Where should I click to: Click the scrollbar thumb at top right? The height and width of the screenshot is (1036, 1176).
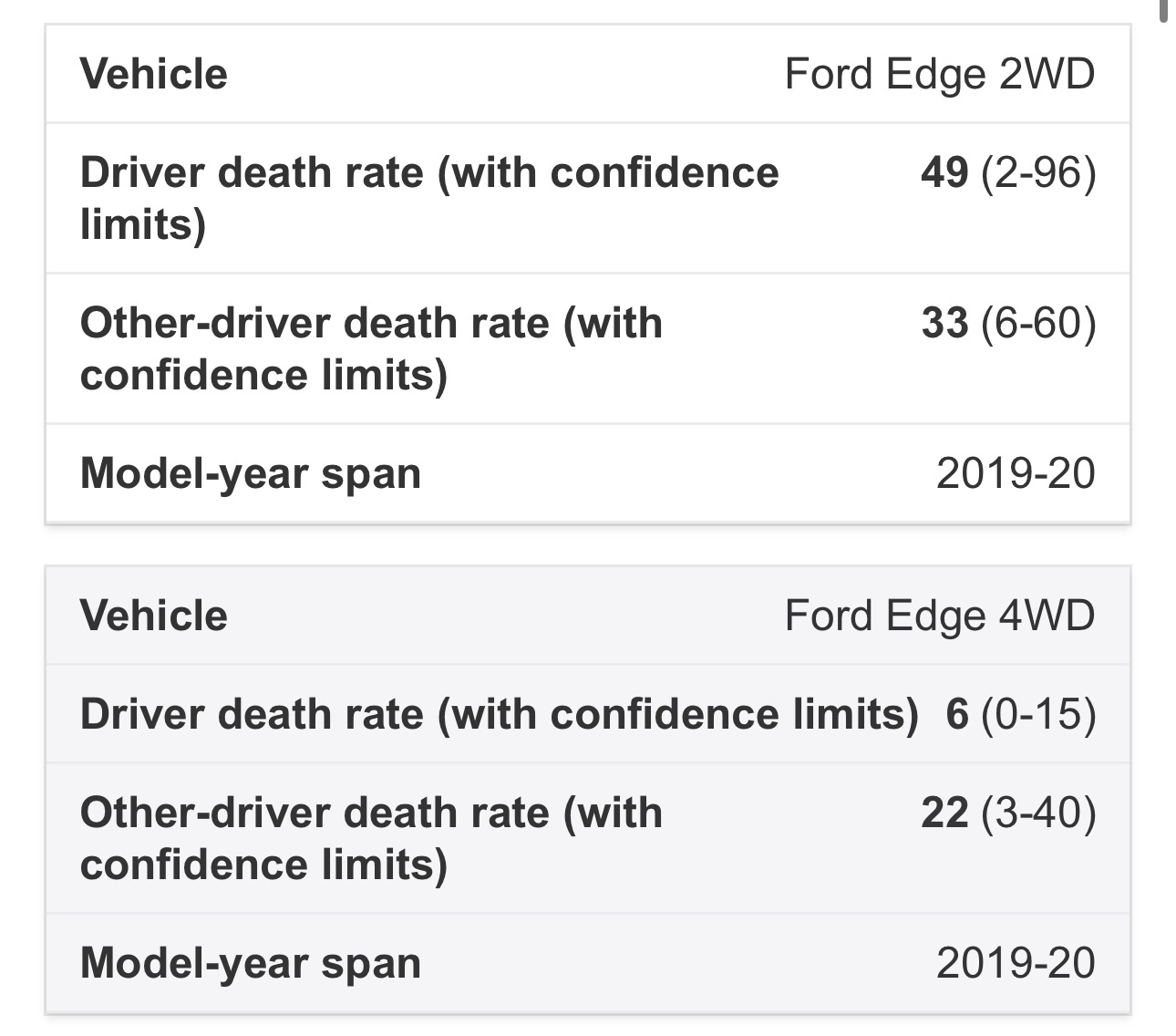coord(1165,9)
